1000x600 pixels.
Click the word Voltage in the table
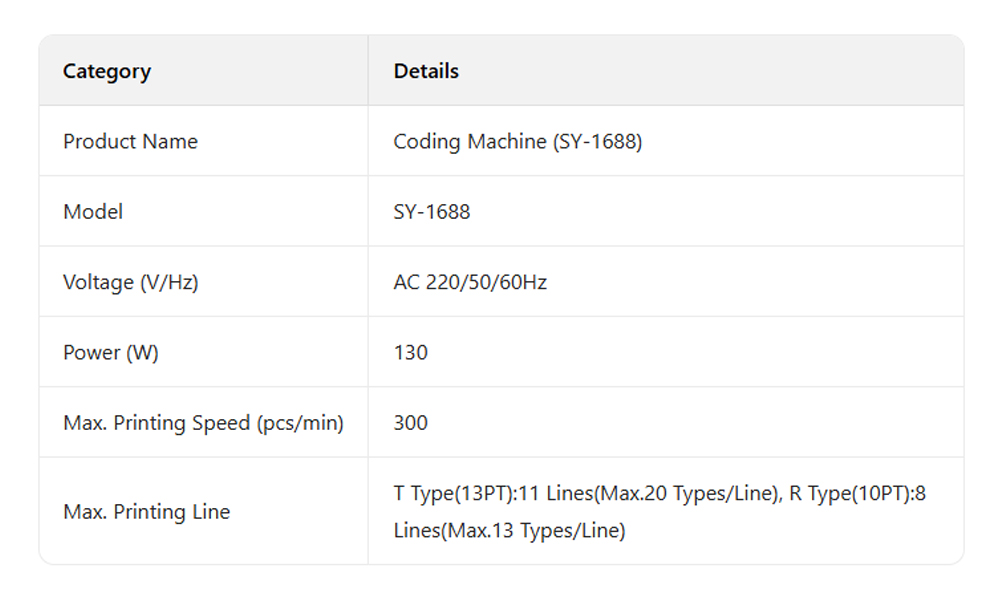tap(98, 282)
